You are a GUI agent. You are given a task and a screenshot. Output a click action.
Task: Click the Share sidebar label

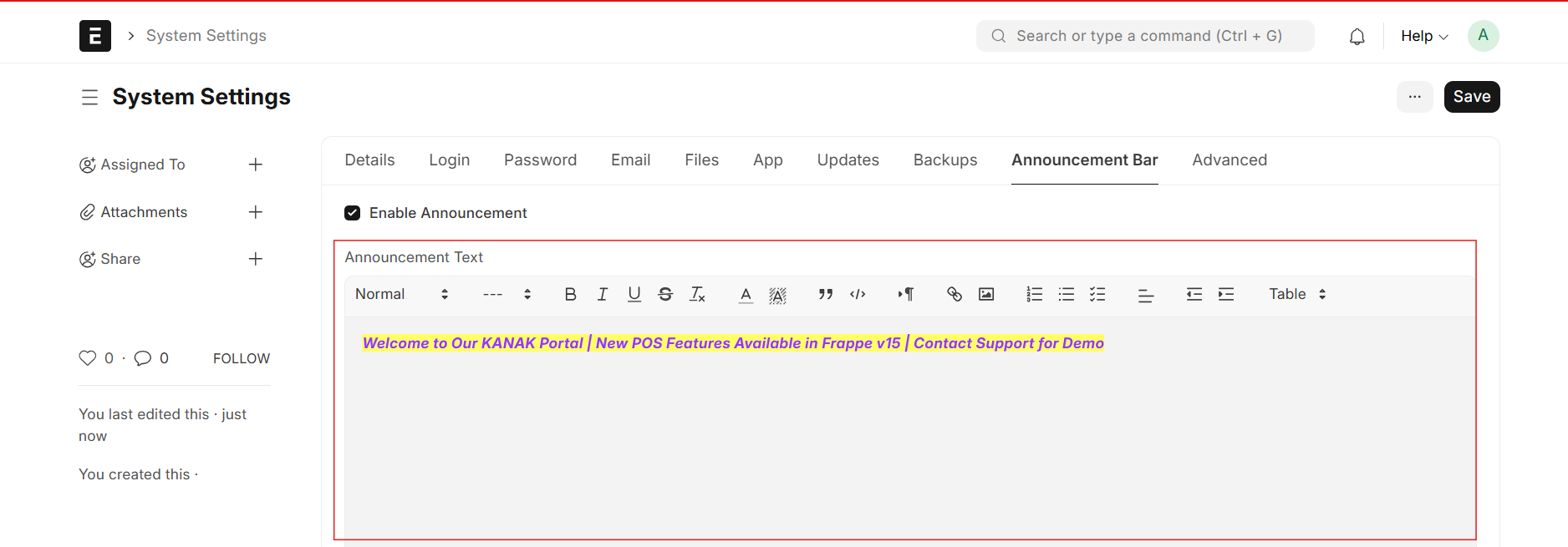click(120, 259)
